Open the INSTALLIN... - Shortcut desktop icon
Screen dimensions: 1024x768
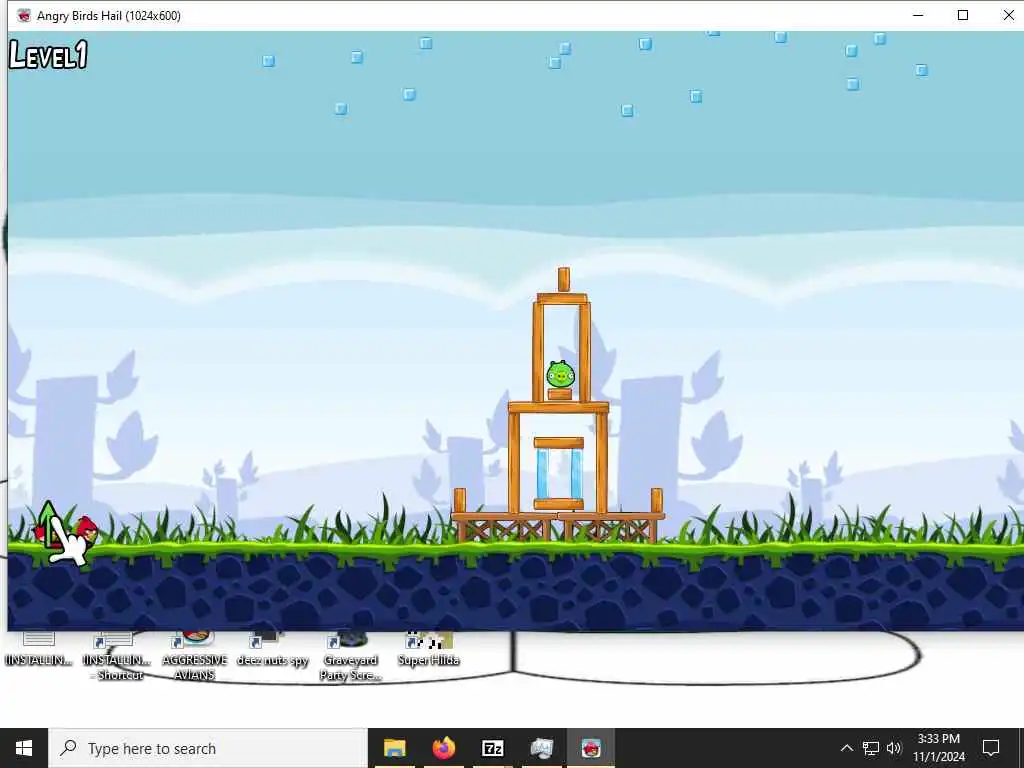(116, 655)
